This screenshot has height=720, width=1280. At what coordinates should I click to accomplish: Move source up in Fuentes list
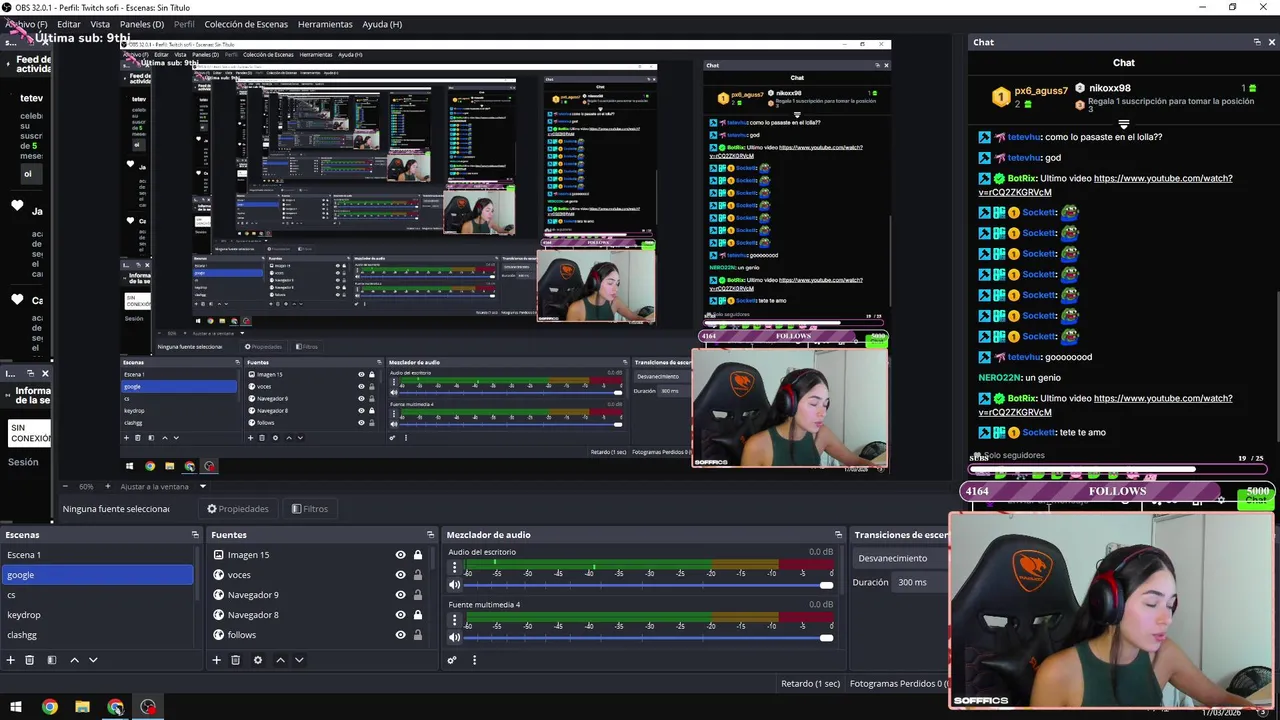point(280,660)
